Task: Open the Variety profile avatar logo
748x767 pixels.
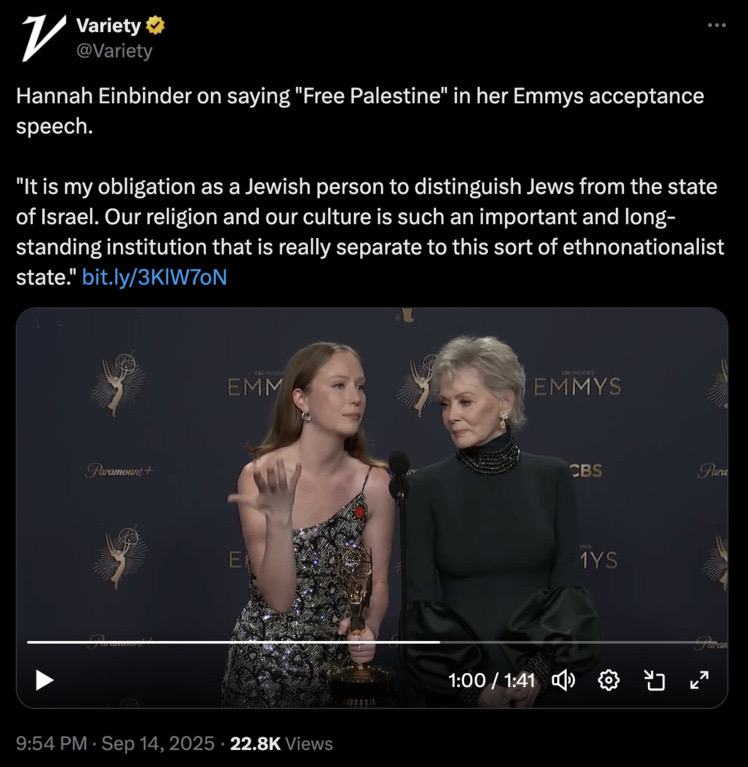Action: point(44,38)
